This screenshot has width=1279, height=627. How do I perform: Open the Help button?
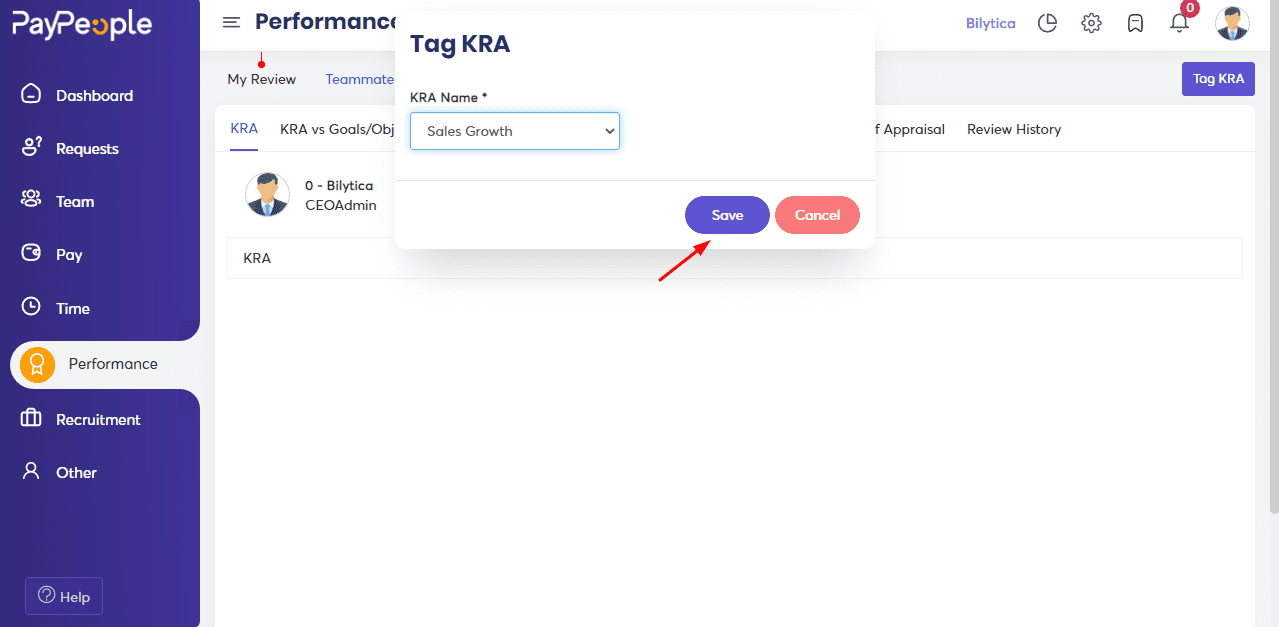(64, 596)
